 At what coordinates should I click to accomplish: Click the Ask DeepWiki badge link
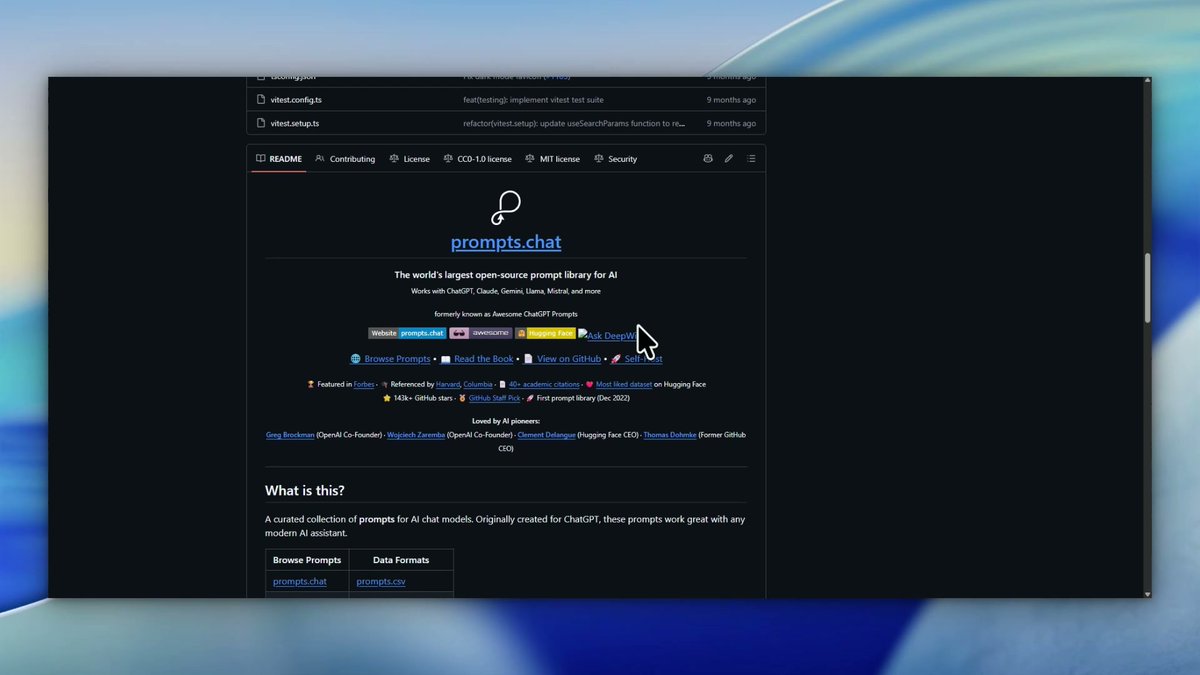click(x=607, y=335)
